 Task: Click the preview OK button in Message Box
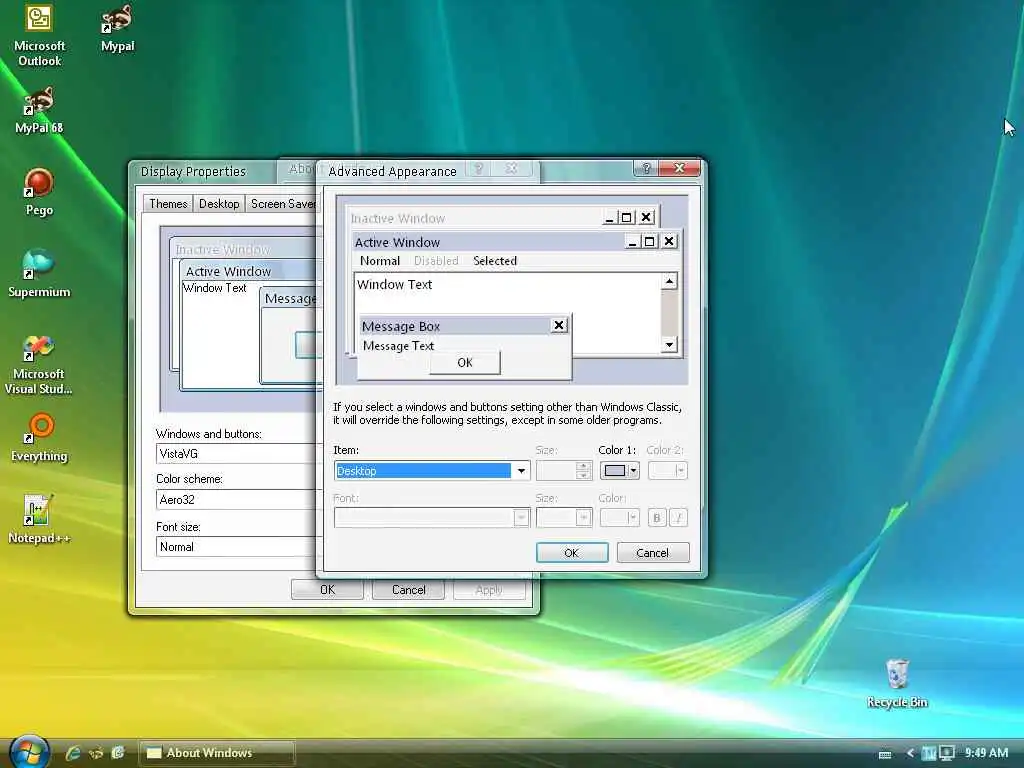(465, 362)
